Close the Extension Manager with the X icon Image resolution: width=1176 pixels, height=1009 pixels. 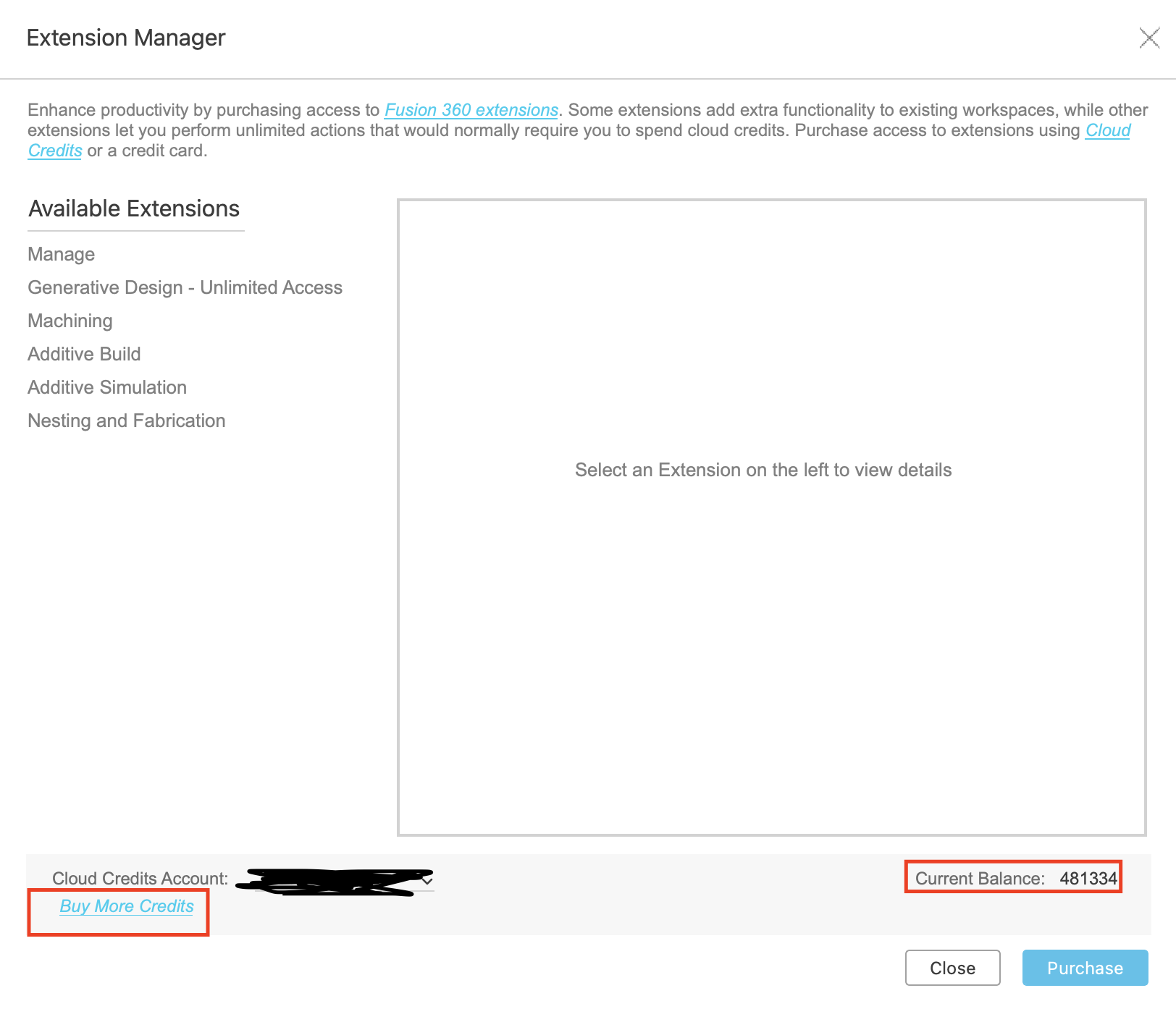click(x=1149, y=38)
